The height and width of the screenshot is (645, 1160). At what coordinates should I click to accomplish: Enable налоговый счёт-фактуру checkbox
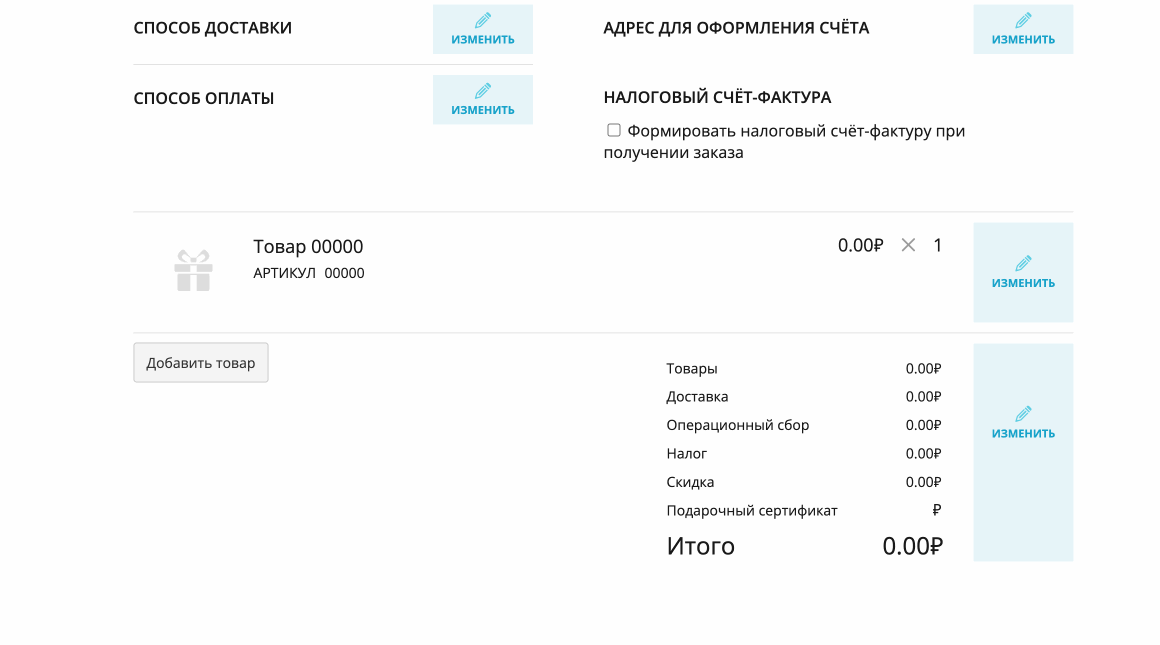point(613,130)
